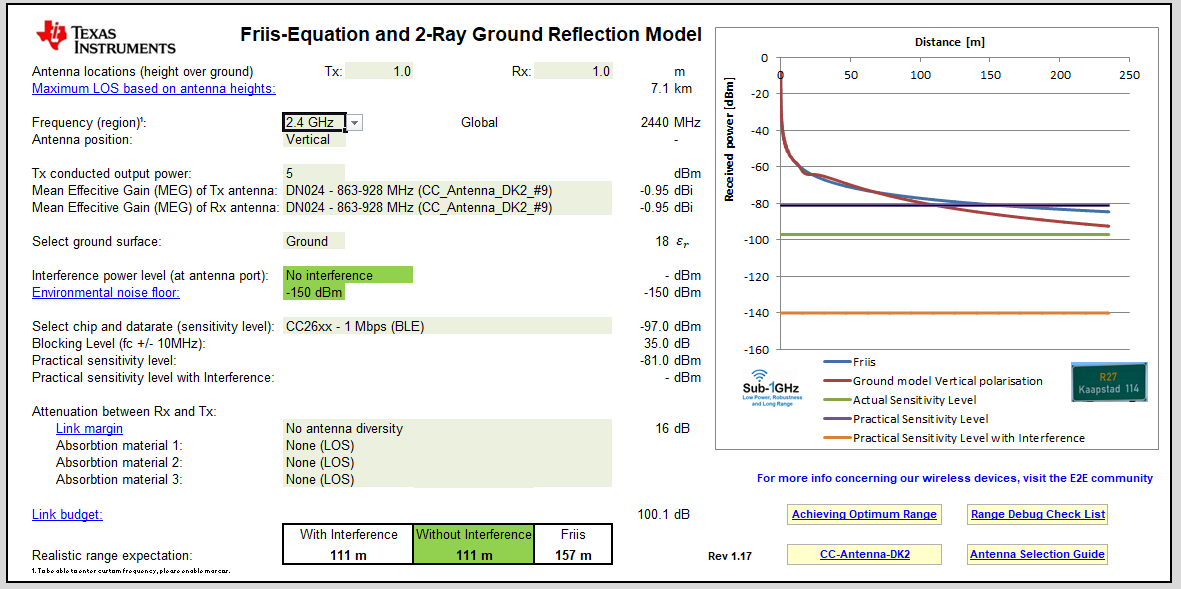This screenshot has height=589, width=1181.
Task: Click the orange interference sensitivity legend marker
Action: (836, 437)
